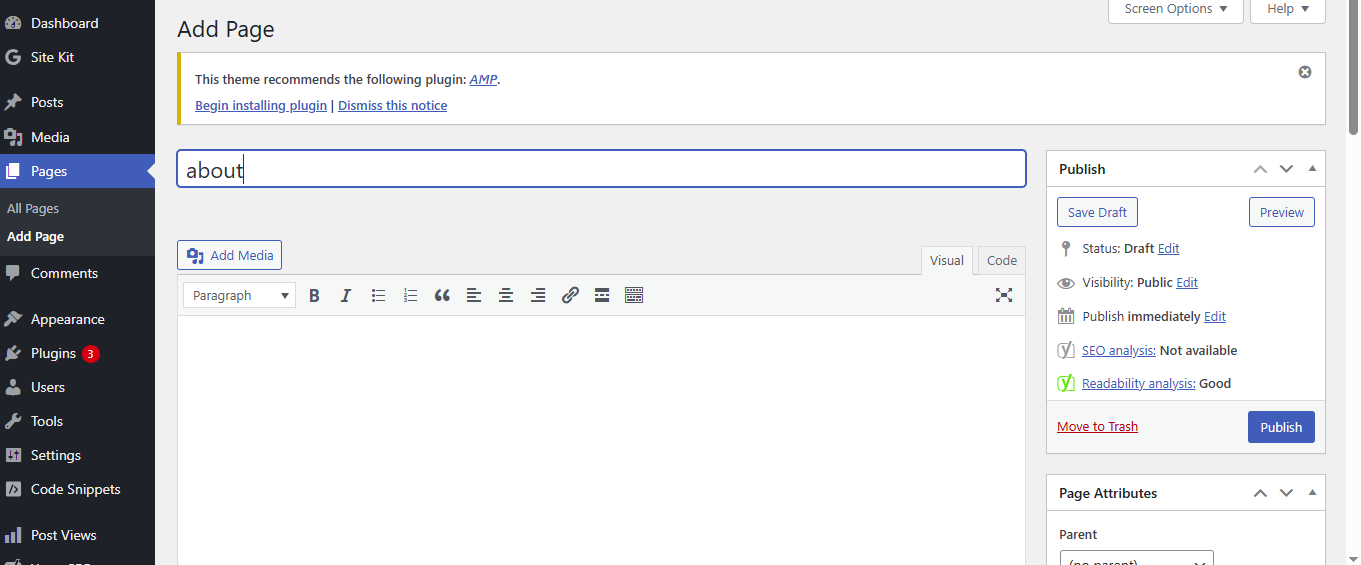Open the Help dropdown tab
The image size is (1361, 565).
(1287, 9)
